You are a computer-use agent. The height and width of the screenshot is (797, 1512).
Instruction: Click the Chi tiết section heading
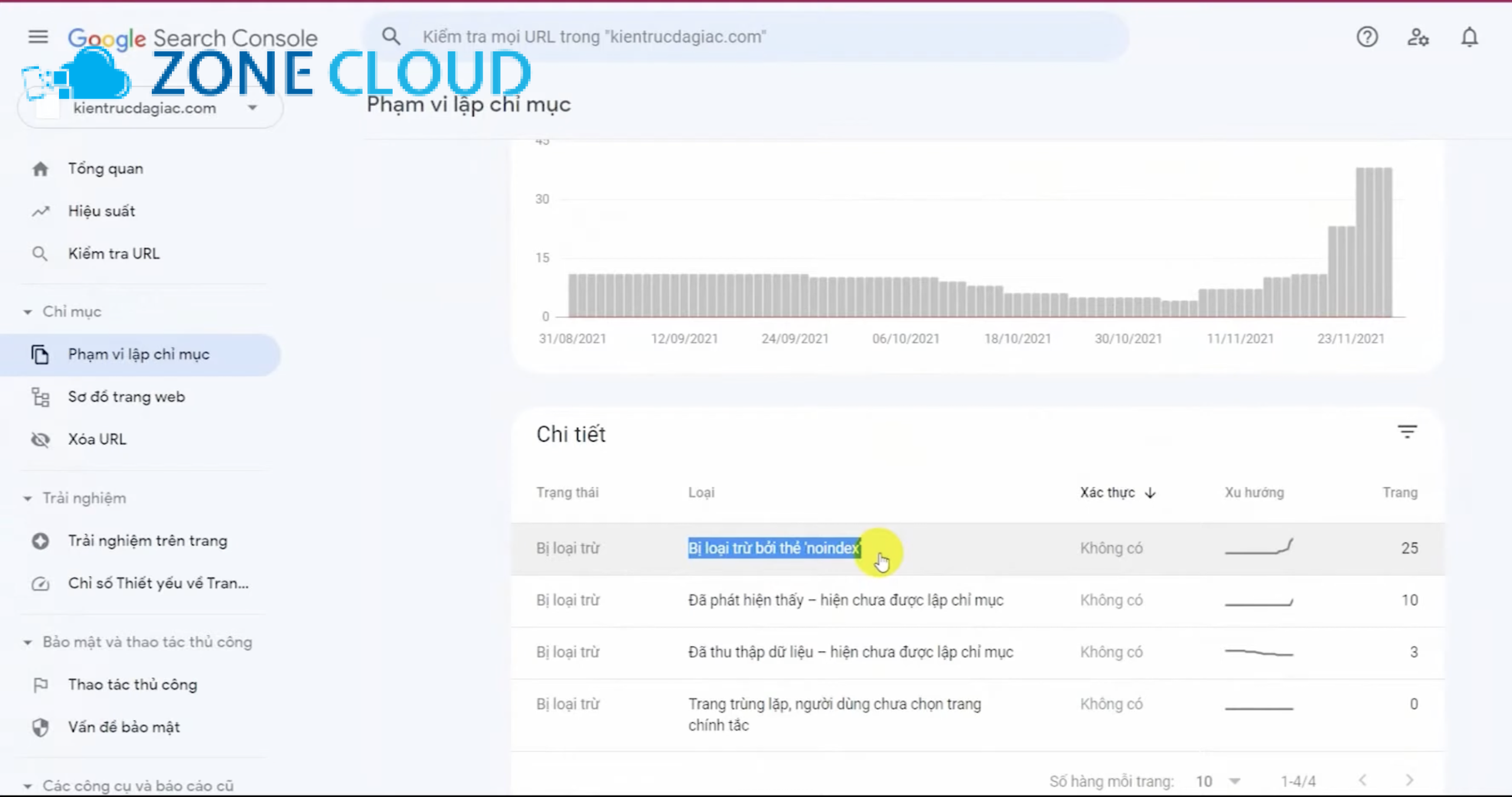[571, 435]
